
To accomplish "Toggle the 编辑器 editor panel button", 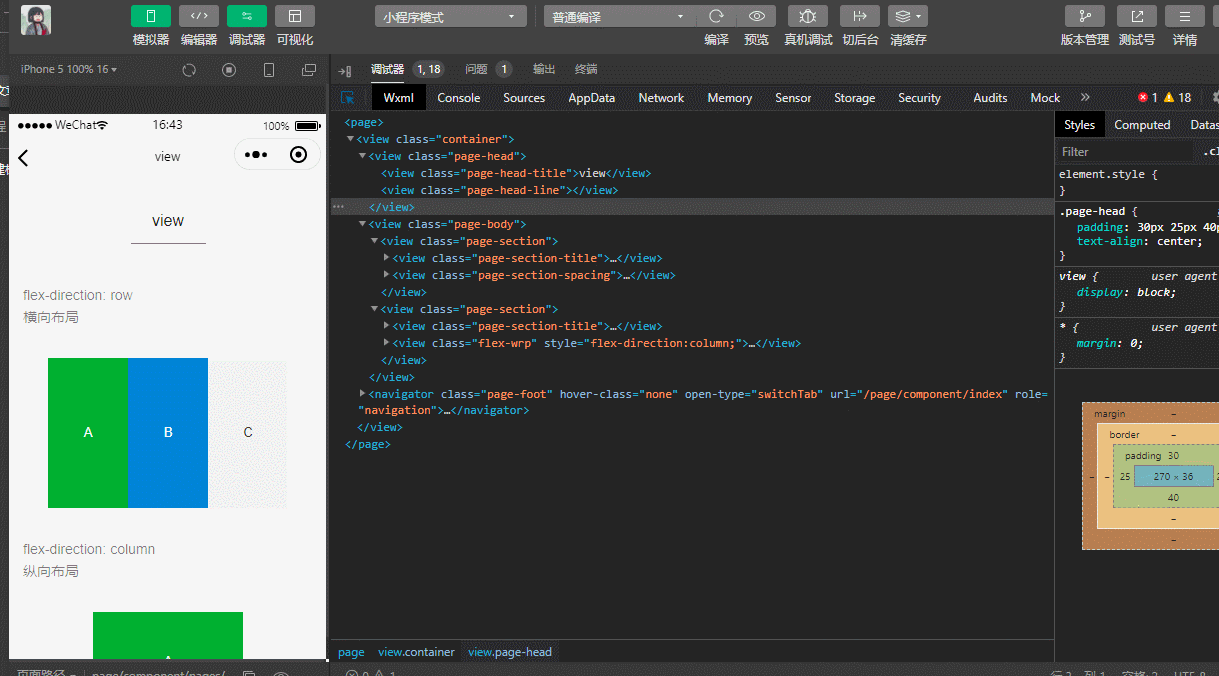I will pyautogui.click(x=199, y=16).
